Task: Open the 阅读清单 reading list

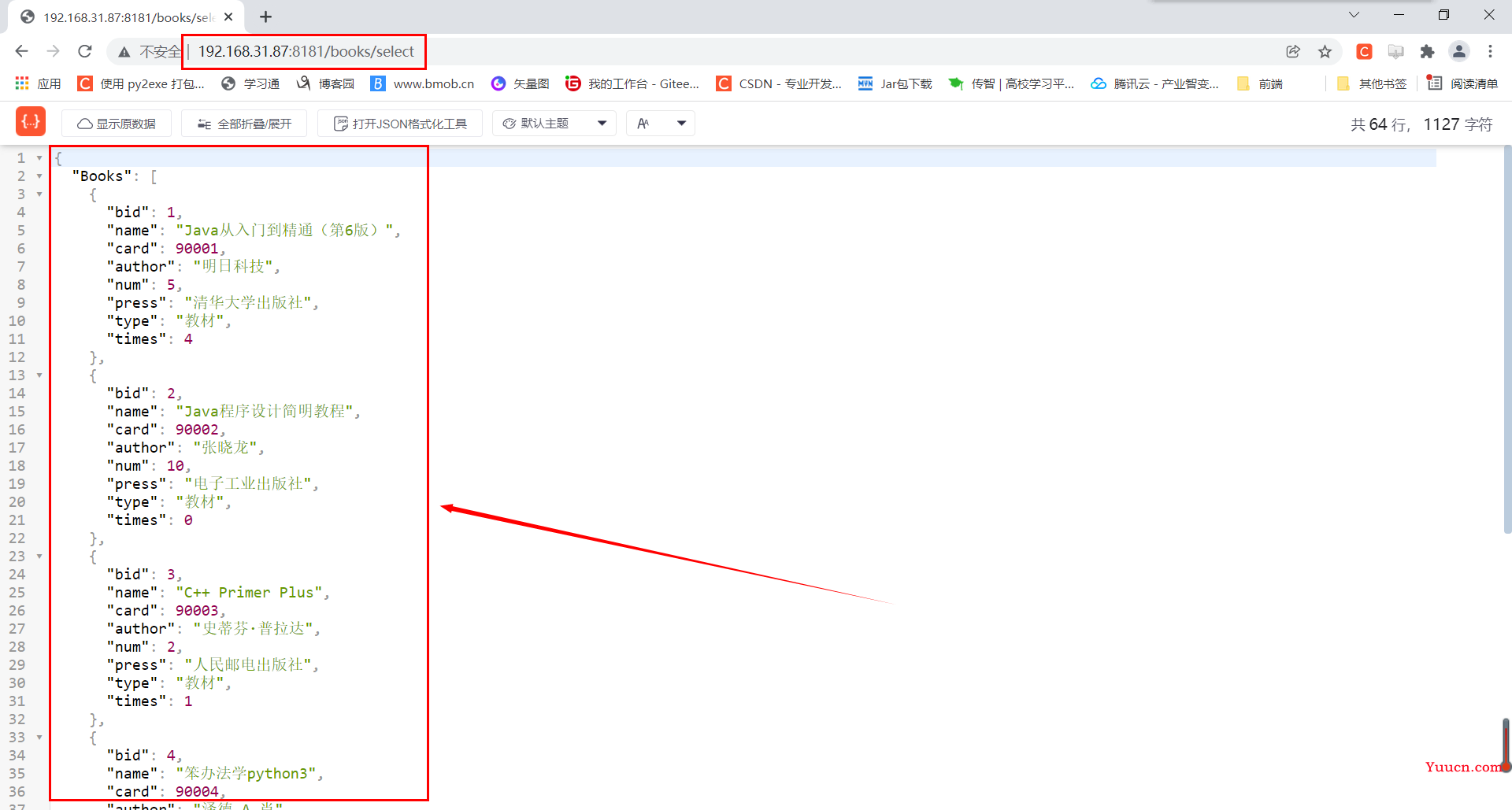Action: coord(1462,83)
